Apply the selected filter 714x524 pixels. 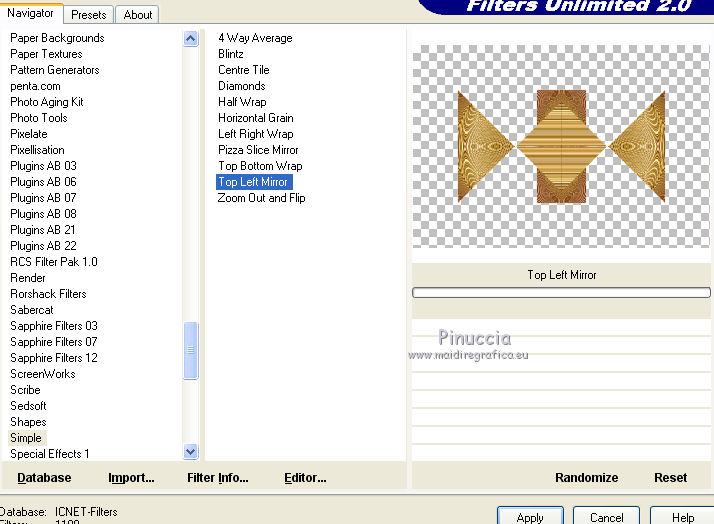(x=530, y=517)
